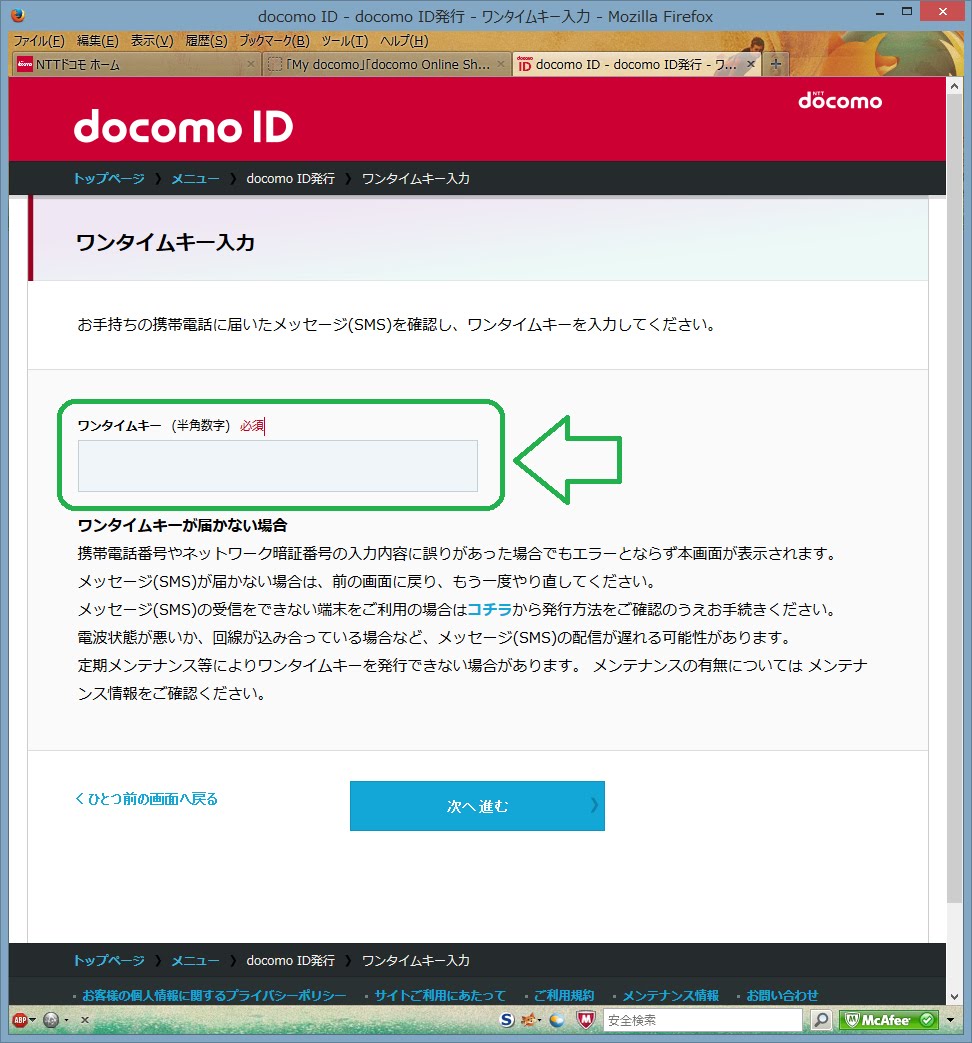Click the scrollbar up arrow
Screen dimensions: 972x1043
coord(954,86)
